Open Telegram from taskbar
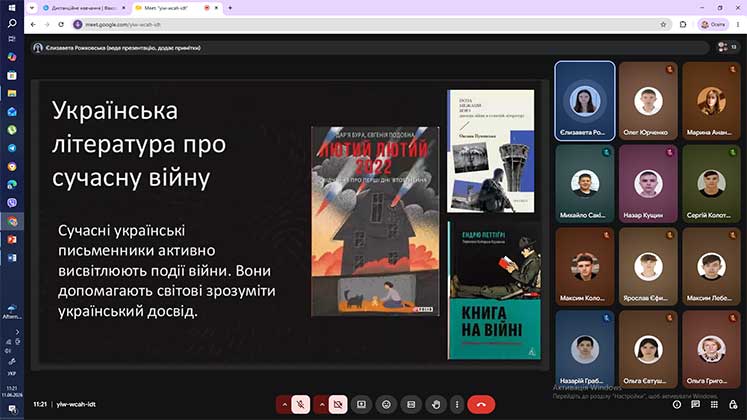Screen dimensions: 747x420 [x=12, y=148]
